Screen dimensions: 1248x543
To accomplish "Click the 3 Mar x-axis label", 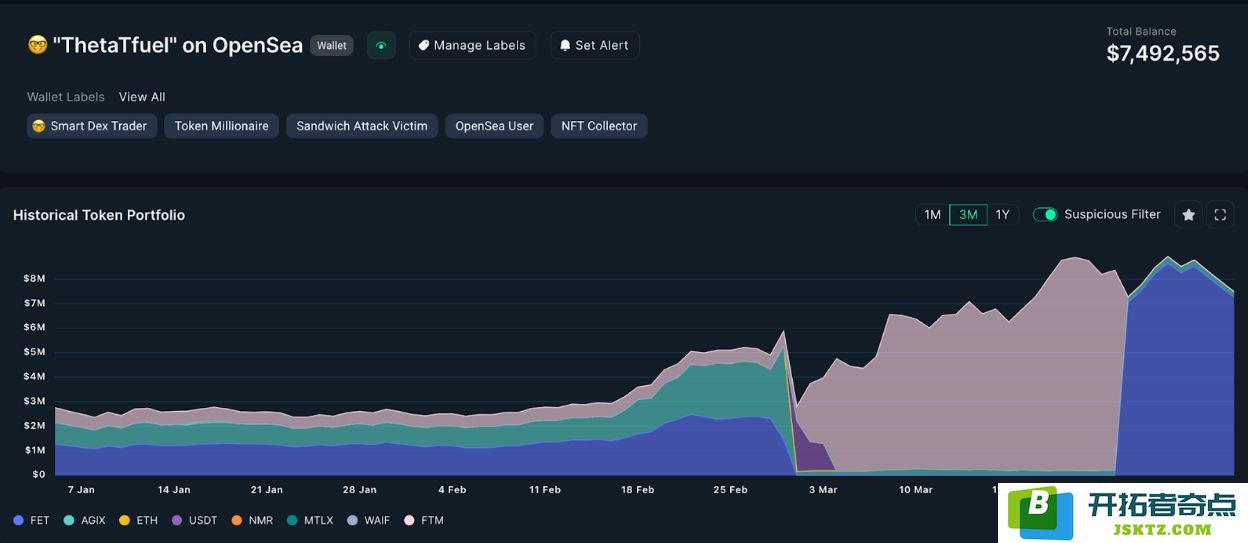I will pos(823,490).
